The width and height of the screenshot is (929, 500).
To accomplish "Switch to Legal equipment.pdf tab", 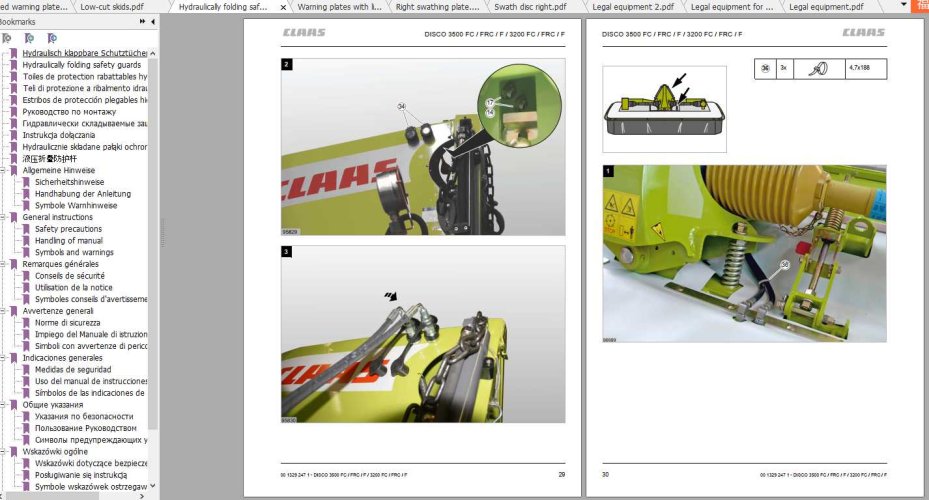I will click(x=826, y=7).
